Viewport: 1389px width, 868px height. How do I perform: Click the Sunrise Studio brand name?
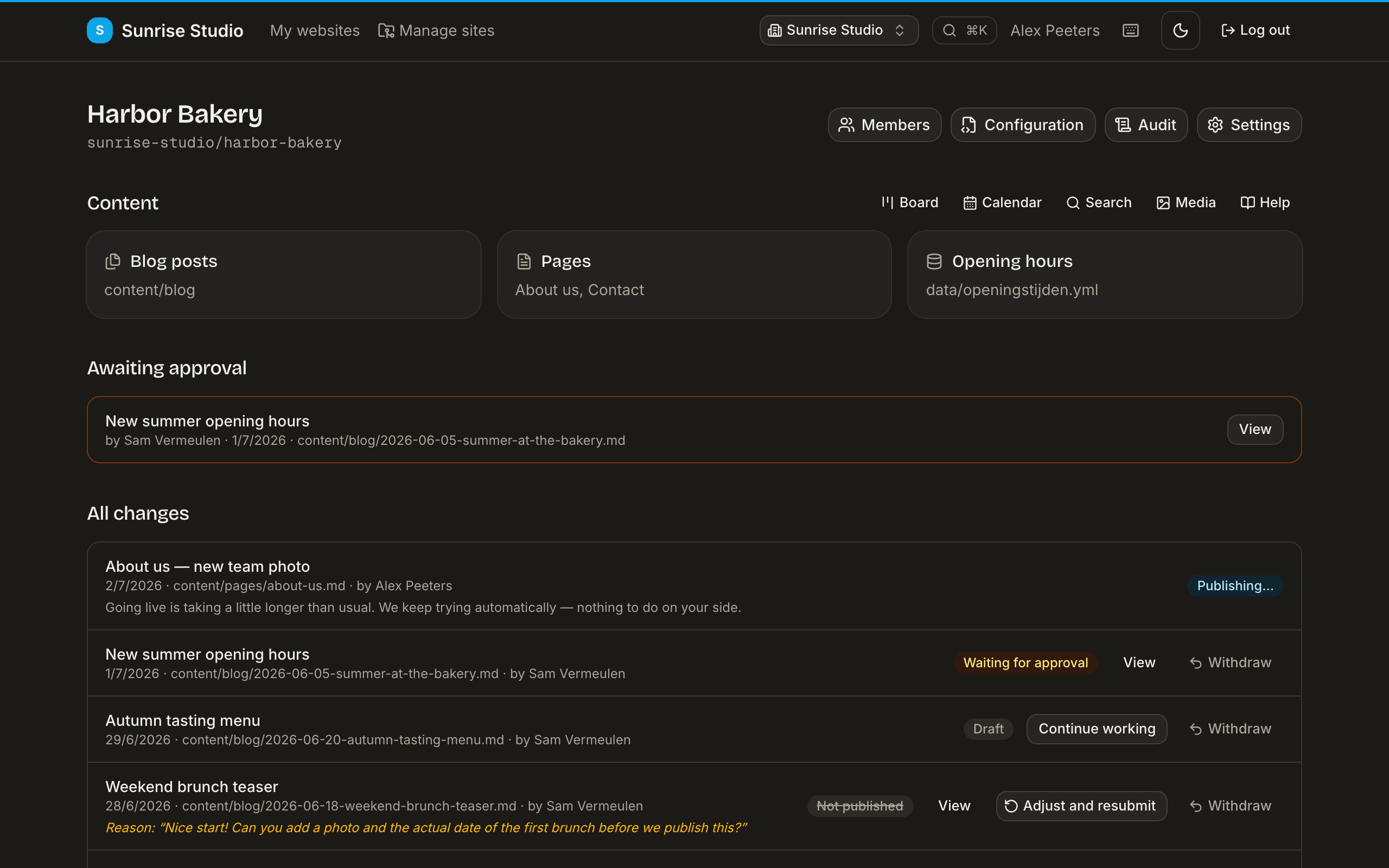pos(182,30)
